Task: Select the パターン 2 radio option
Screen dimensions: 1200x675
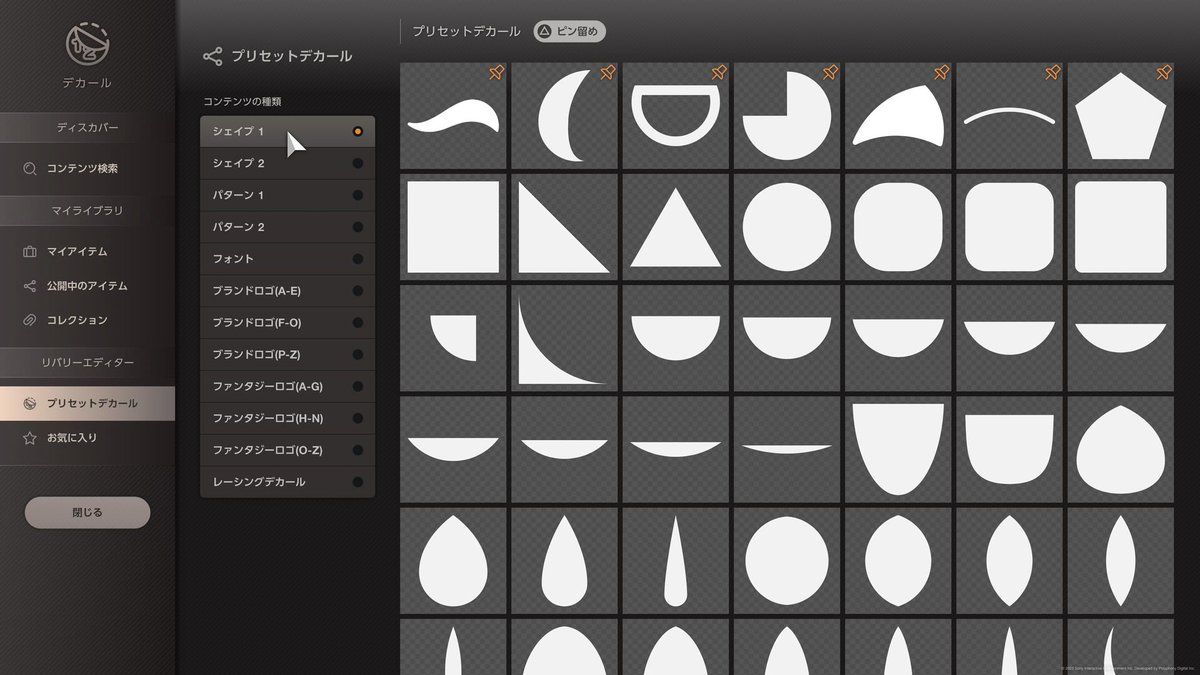Action: click(358, 228)
